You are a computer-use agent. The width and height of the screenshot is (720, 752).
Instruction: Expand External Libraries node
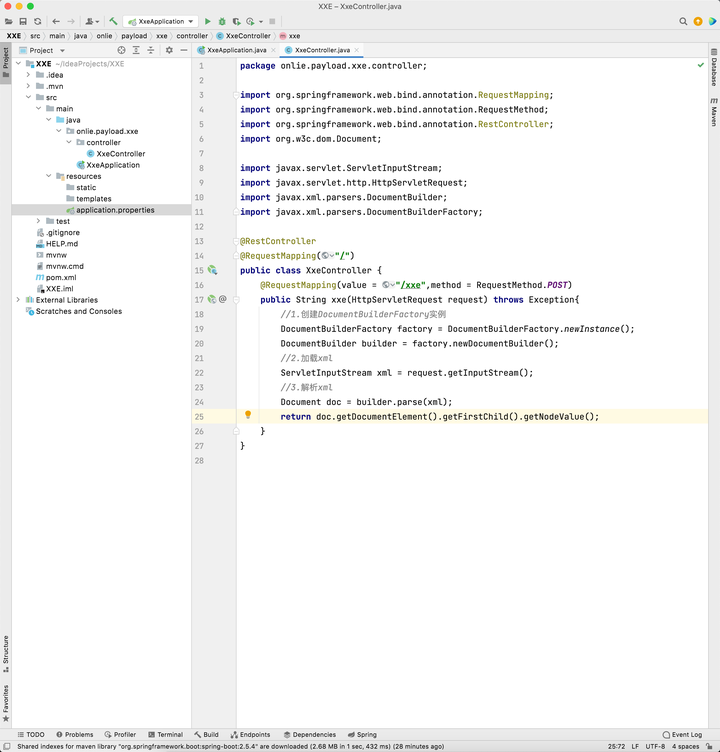pos(18,300)
